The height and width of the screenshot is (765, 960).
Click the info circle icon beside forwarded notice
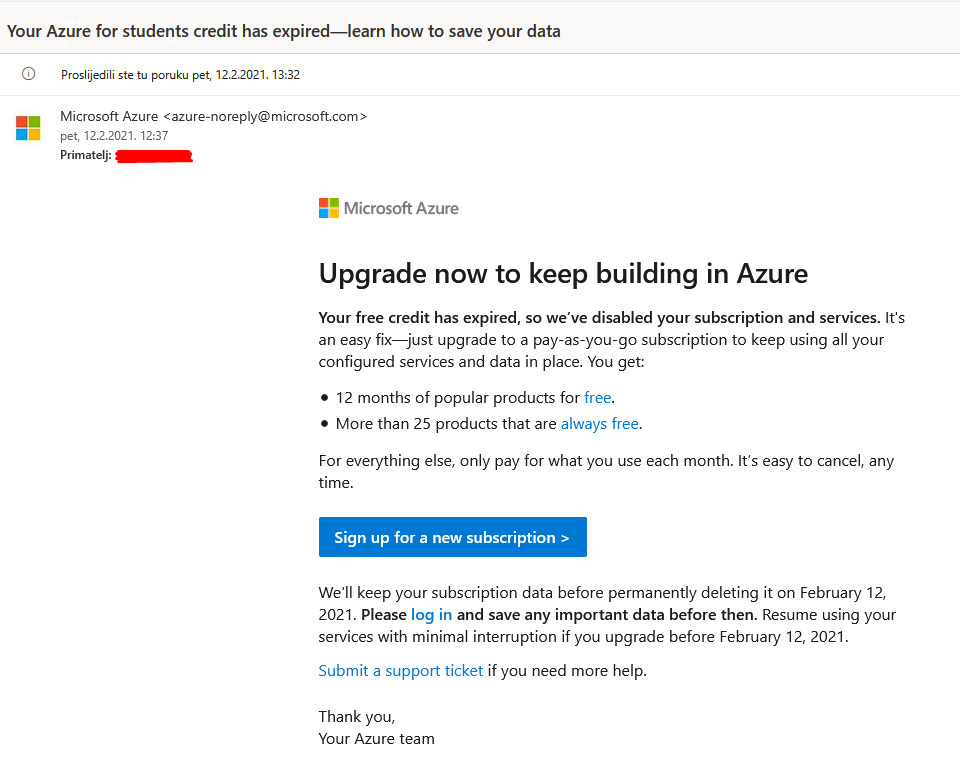tap(29, 74)
